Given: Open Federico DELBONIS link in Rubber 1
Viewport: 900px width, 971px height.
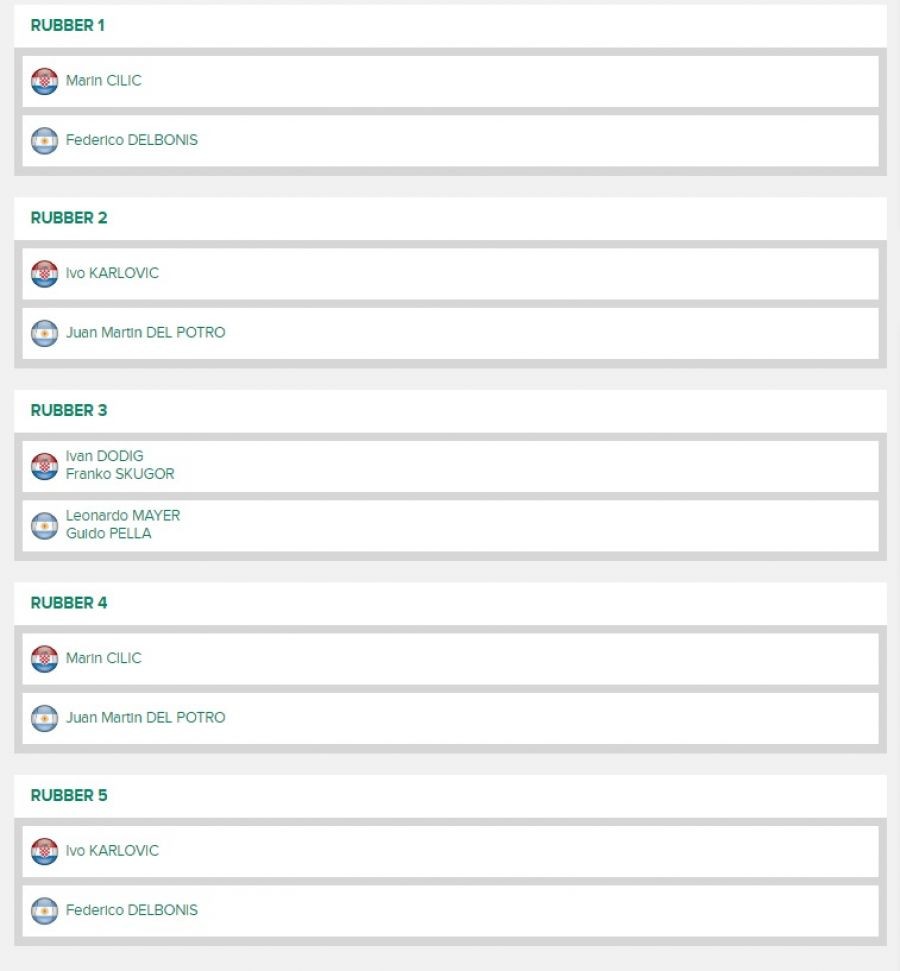Looking at the screenshot, I should (132, 141).
